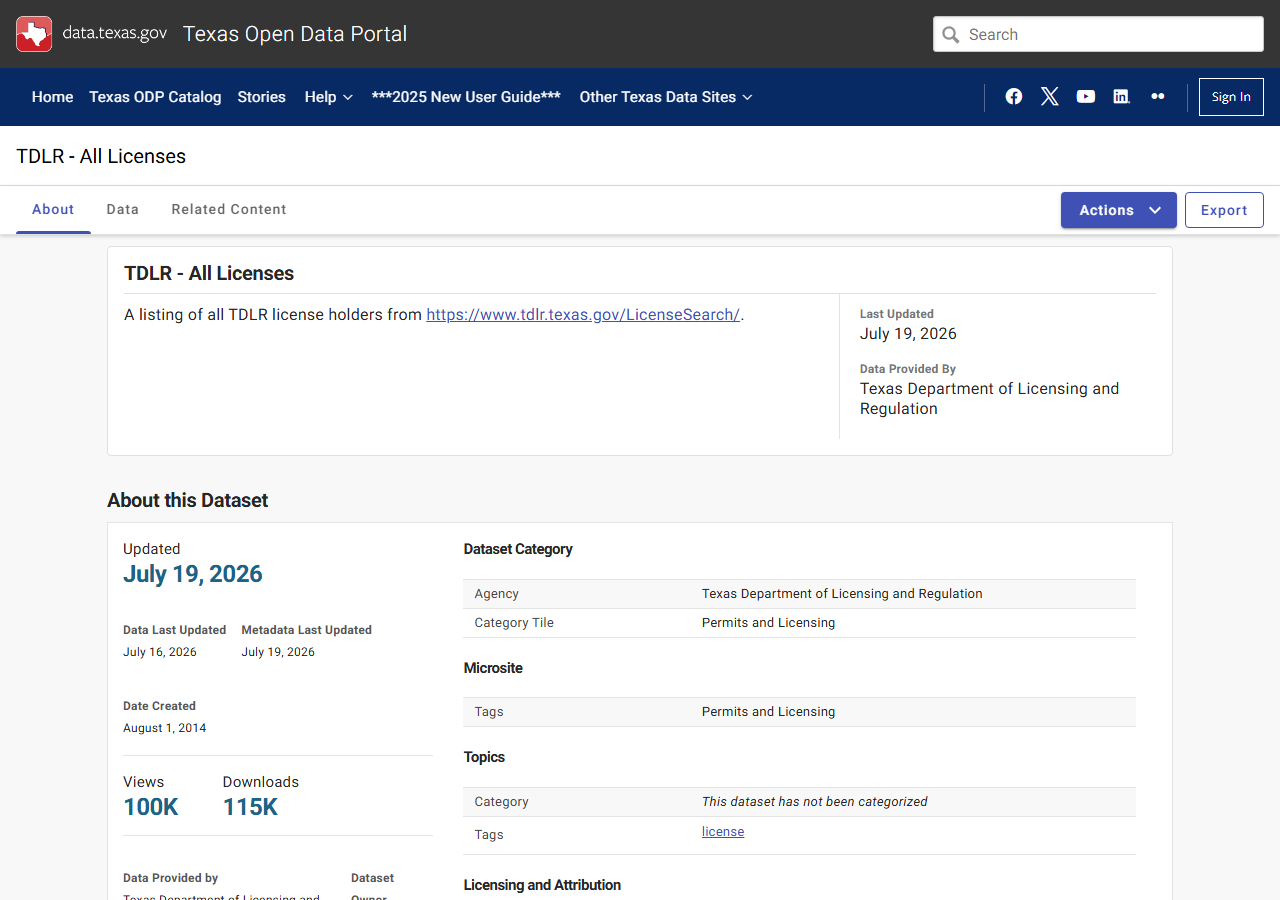Screen dimensions: 1280x900
Task: Expand the Help menu chevron
Action: click(348, 97)
